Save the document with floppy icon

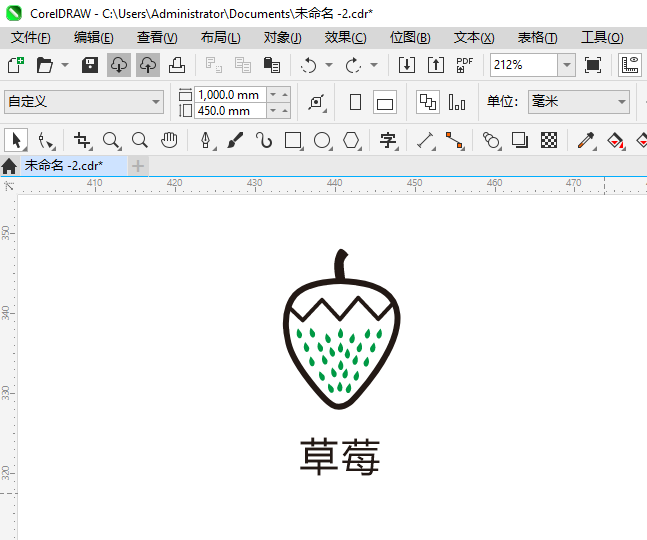pos(90,65)
